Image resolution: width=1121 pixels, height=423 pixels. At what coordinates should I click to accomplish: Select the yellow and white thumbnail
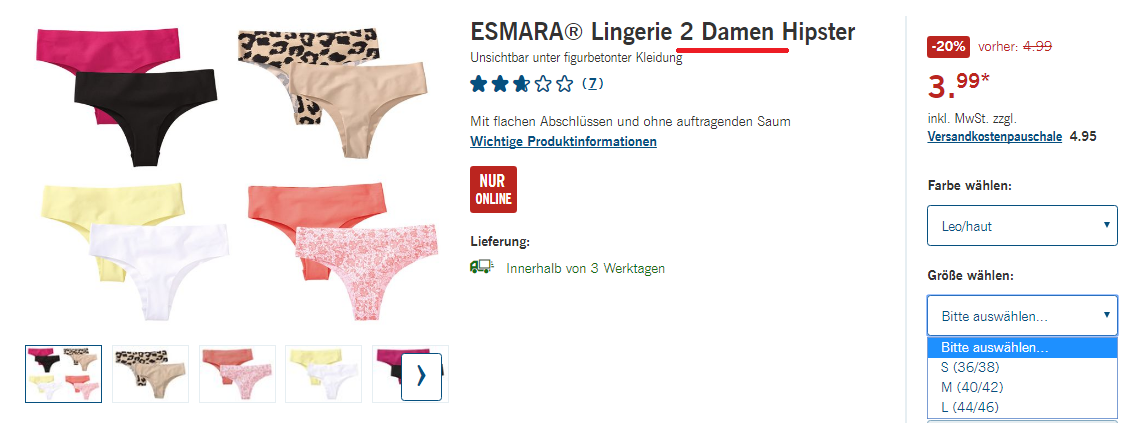tap(323, 374)
